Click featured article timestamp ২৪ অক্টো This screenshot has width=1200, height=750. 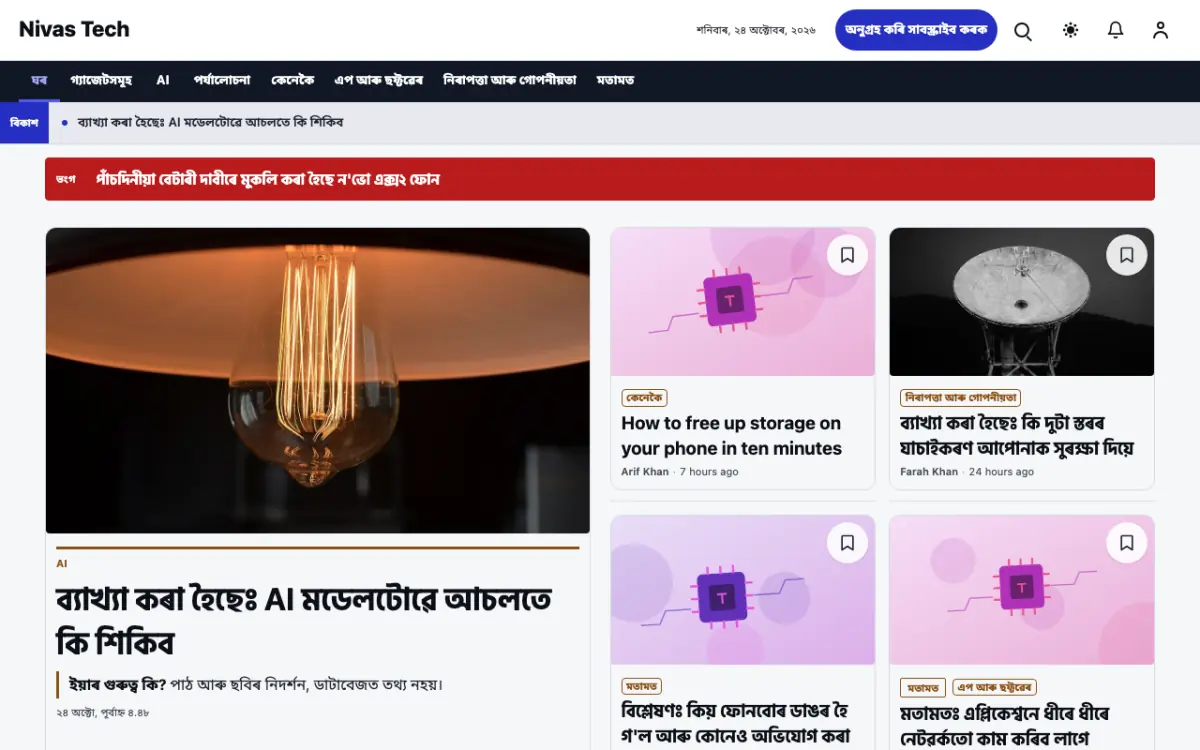[103, 713]
